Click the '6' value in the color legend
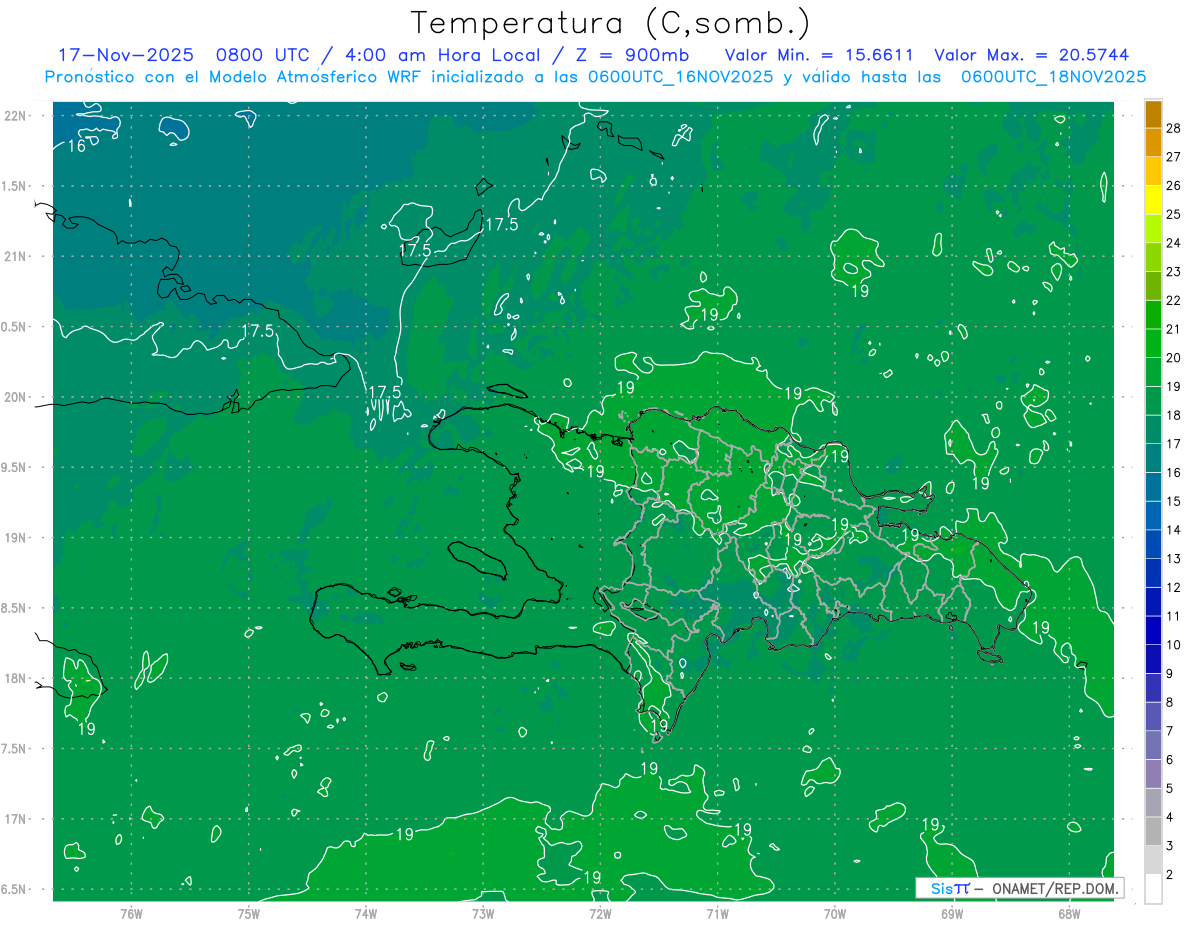 (x=1171, y=760)
